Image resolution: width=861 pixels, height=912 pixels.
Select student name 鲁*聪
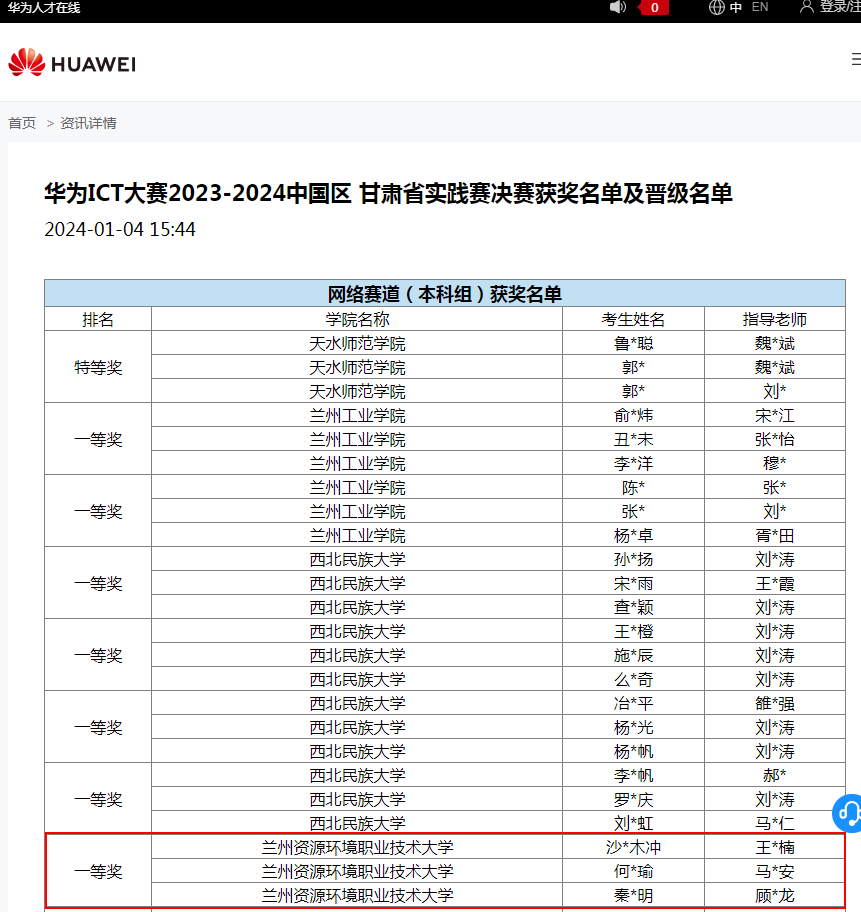tap(633, 343)
